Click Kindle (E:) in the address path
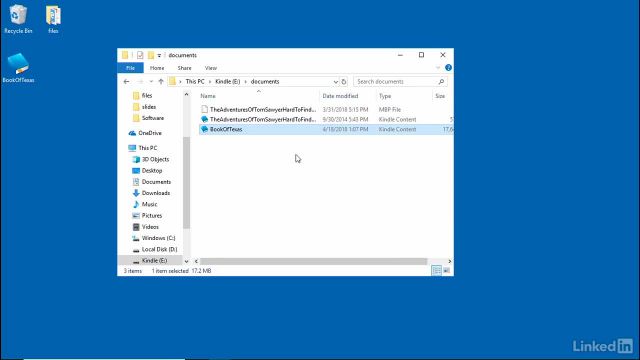Viewport: 640px width, 360px height. [227, 82]
